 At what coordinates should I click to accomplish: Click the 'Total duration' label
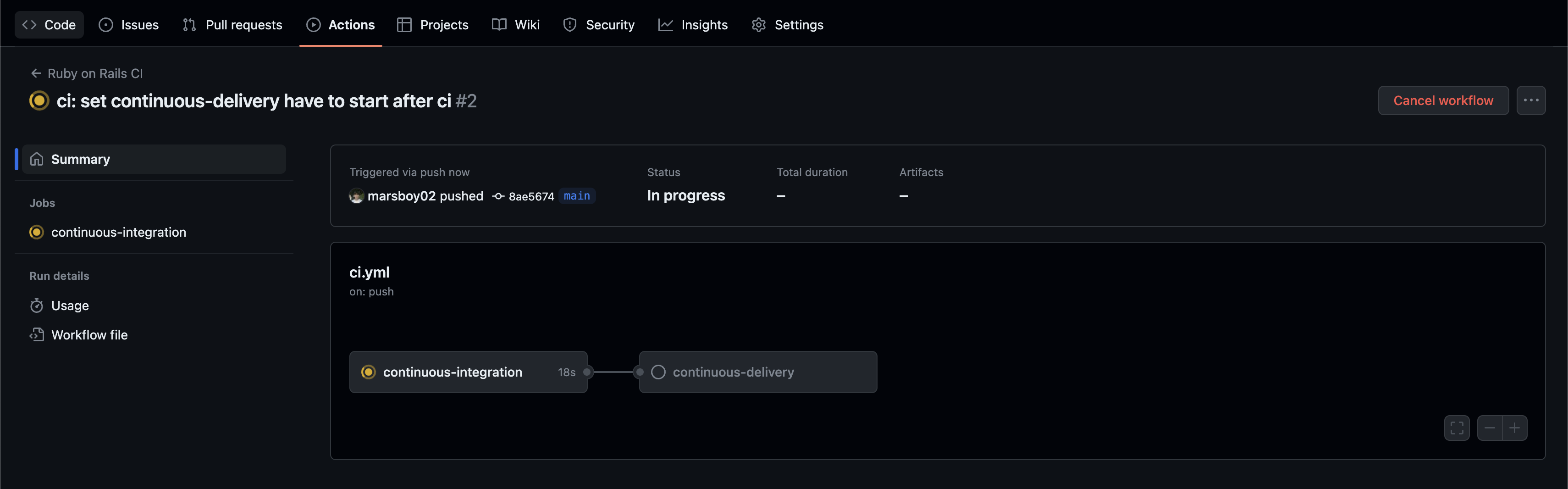812,172
